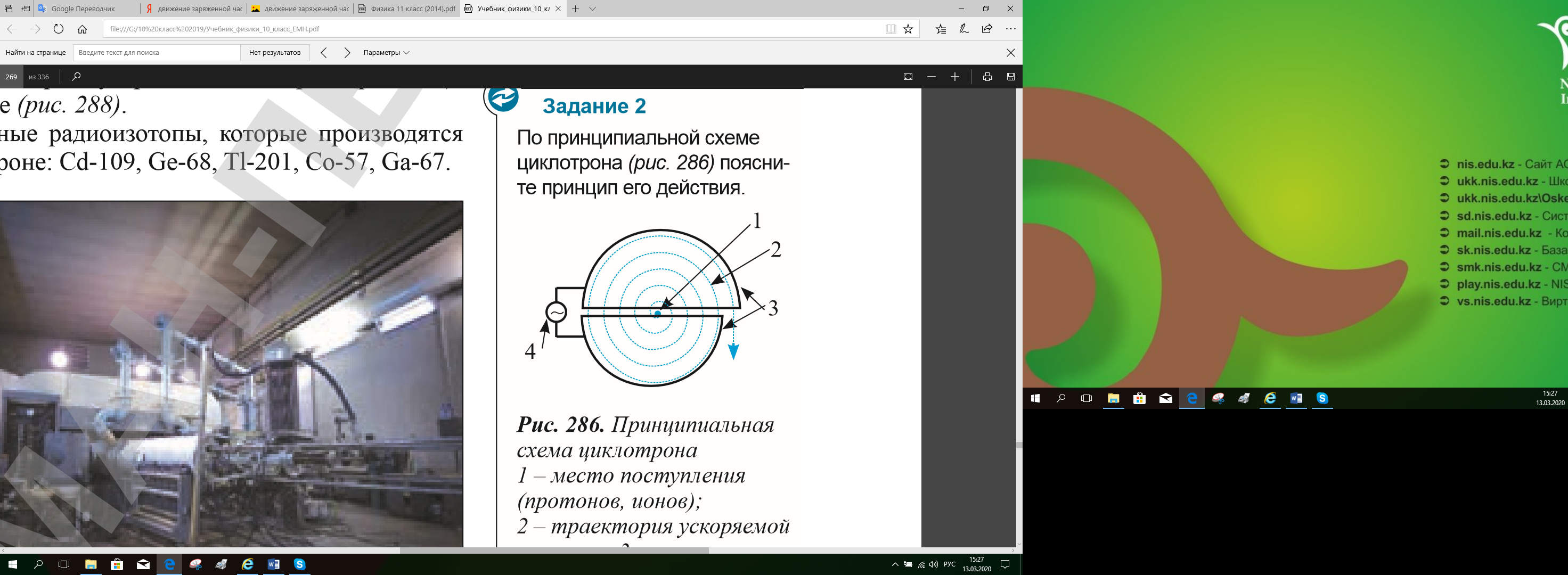Go to previous search result
Viewport: 1568px width, 575px height.
click(324, 52)
